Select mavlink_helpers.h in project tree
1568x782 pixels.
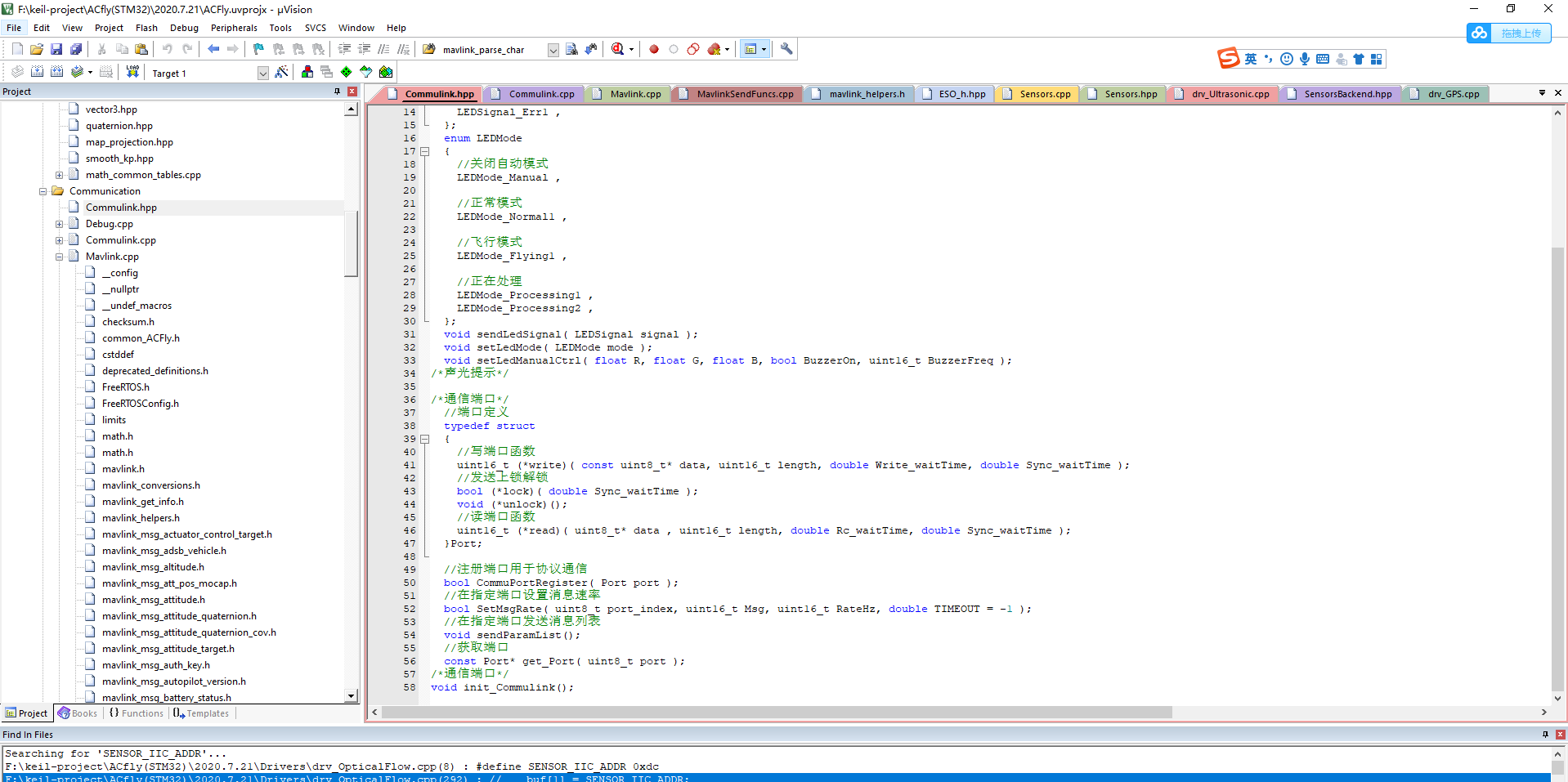(x=141, y=518)
